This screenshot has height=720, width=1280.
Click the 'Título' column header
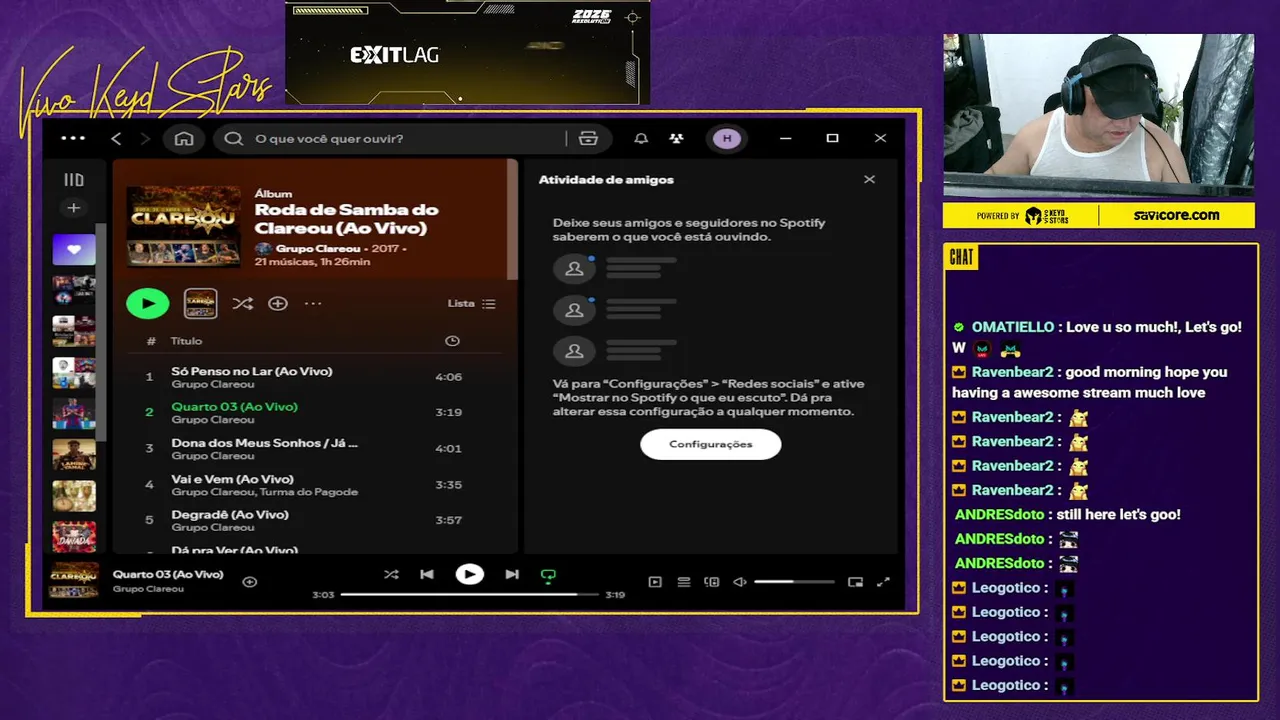point(187,341)
